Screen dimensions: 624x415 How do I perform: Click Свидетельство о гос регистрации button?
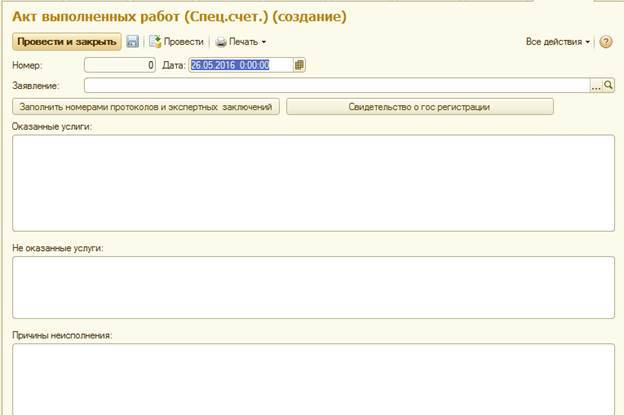419,106
